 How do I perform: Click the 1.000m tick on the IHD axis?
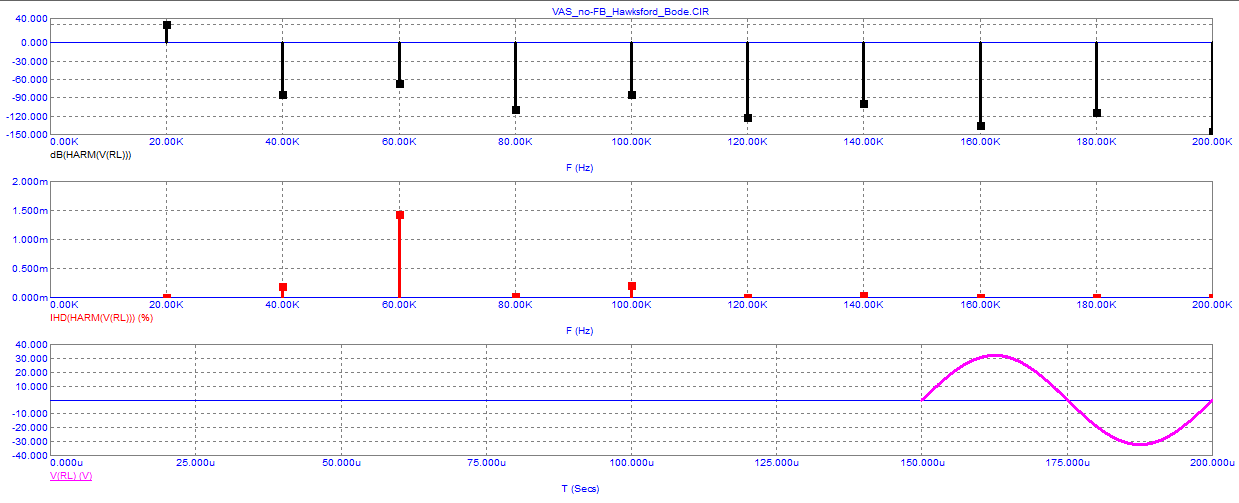click(x=28, y=240)
